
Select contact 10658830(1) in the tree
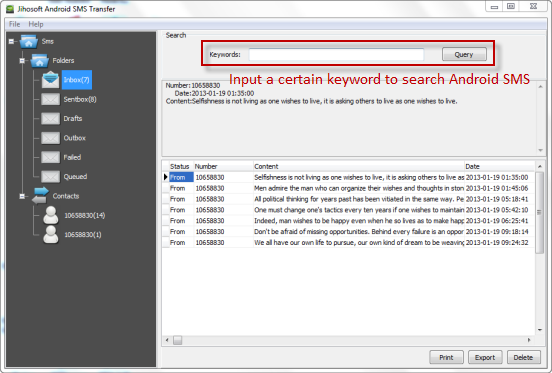(83, 235)
